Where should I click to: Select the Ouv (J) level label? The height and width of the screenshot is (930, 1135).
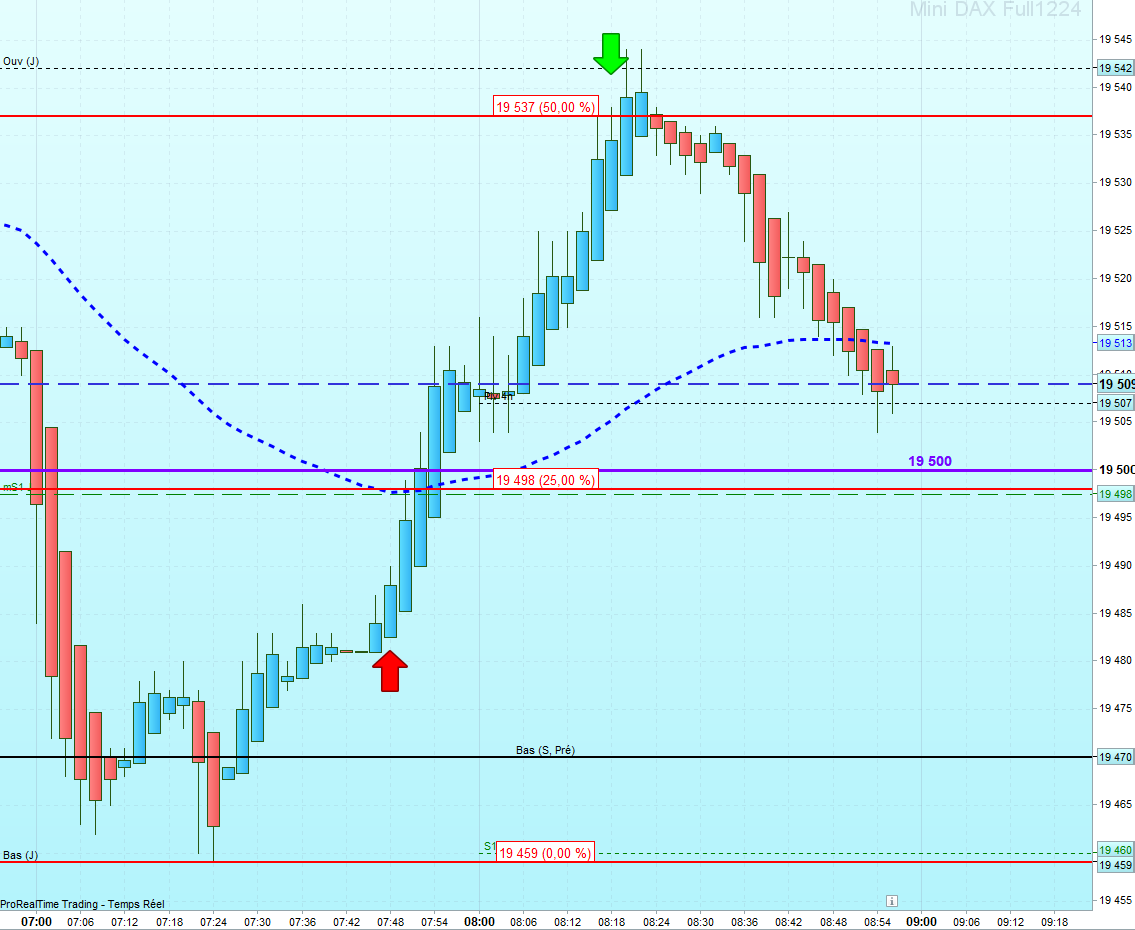tap(21, 62)
